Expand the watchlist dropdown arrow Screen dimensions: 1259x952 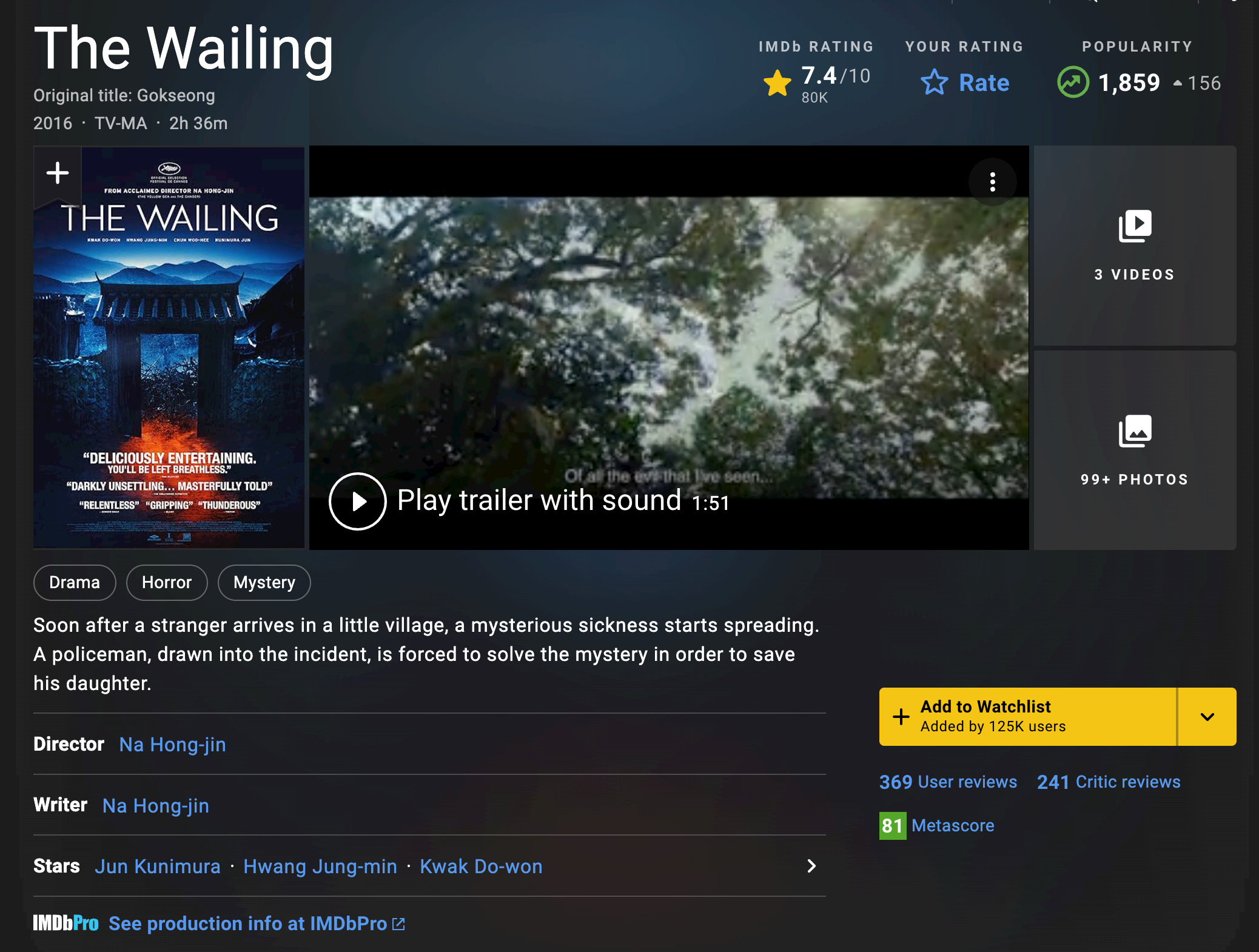point(1207,717)
